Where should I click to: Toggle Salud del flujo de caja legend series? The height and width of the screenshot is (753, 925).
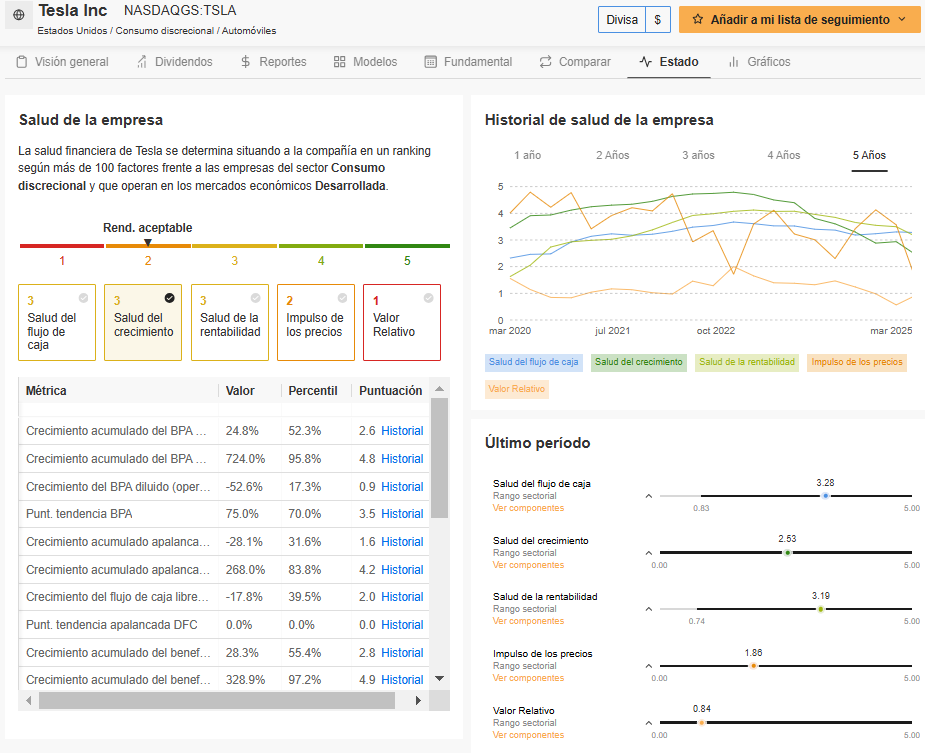533,362
